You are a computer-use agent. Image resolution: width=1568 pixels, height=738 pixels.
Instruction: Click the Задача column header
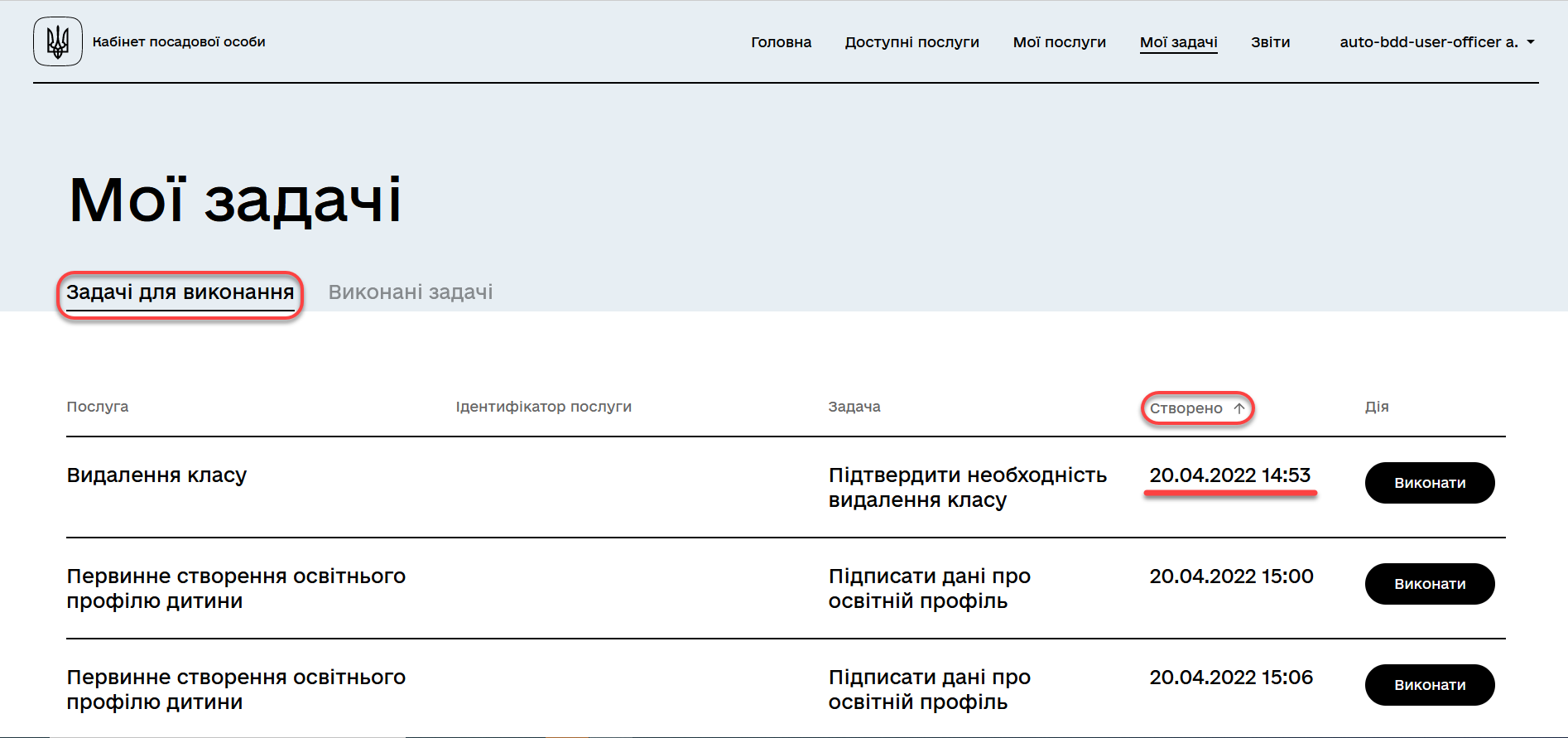click(x=854, y=407)
